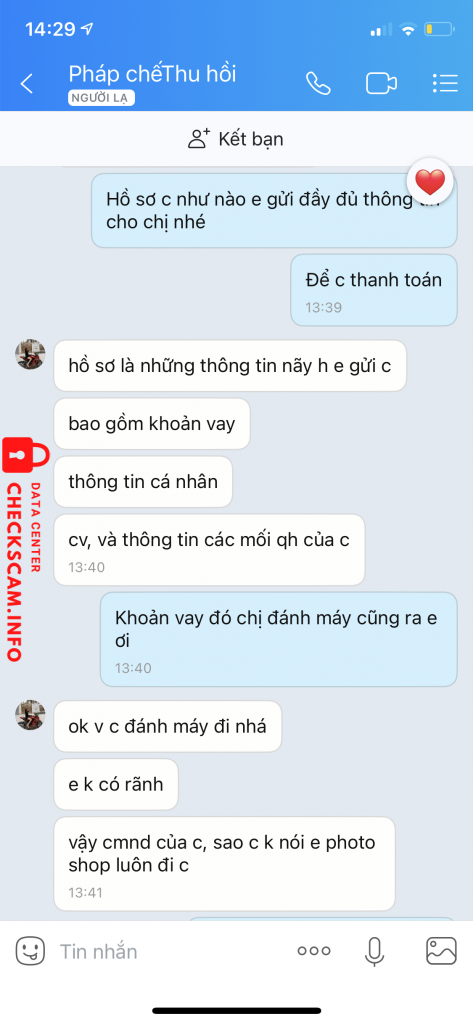
Task: Select the 'e k có rãnh' message bubble
Action: (116, 784)
